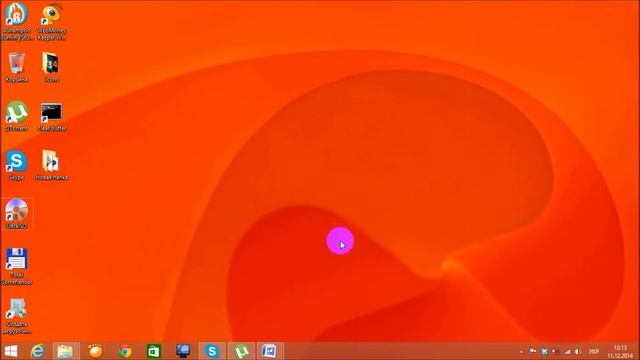Open the clock and date display

pyautogui.click(x=620, y=351)
